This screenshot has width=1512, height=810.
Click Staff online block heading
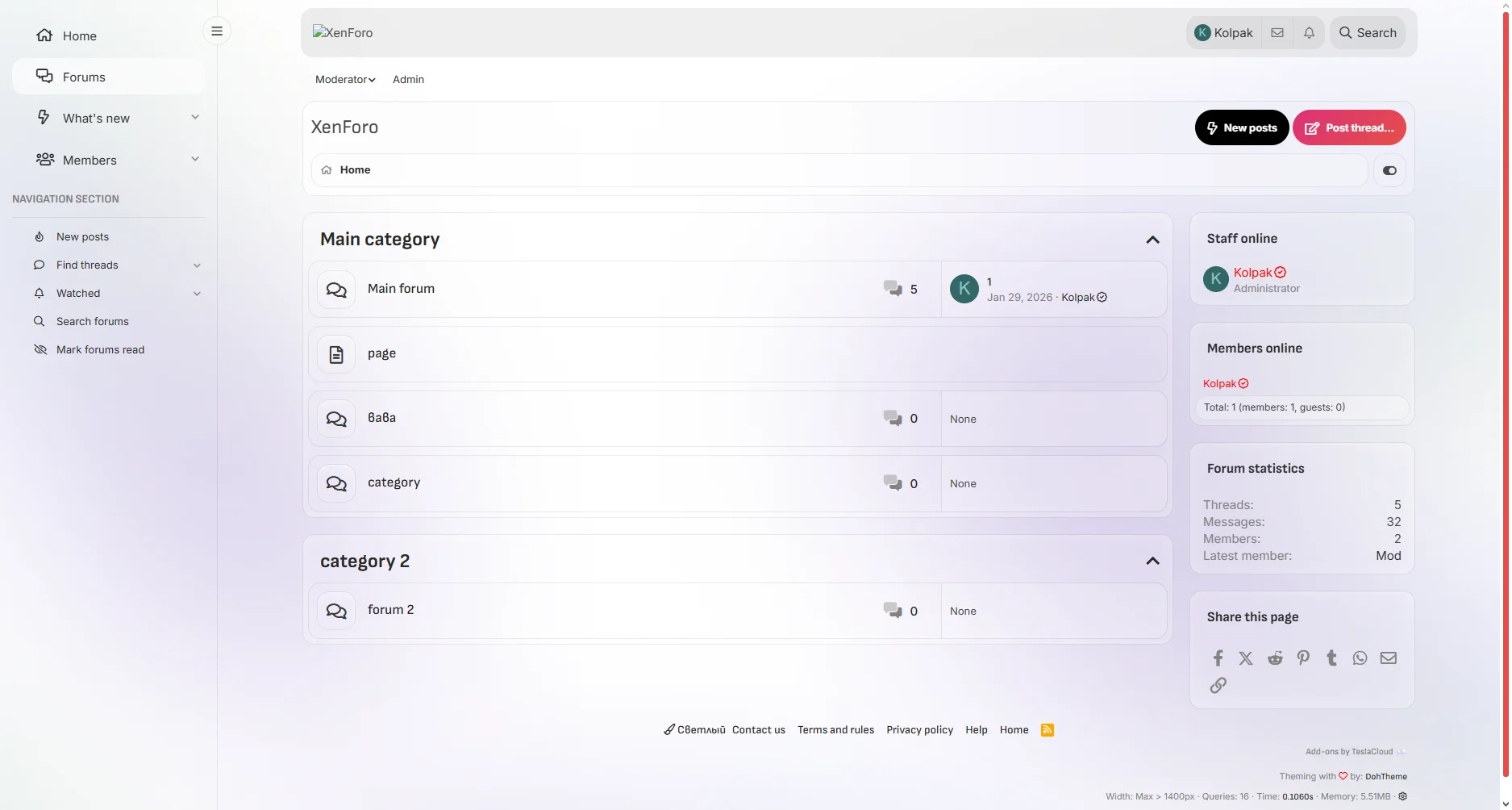[1242, 239]
